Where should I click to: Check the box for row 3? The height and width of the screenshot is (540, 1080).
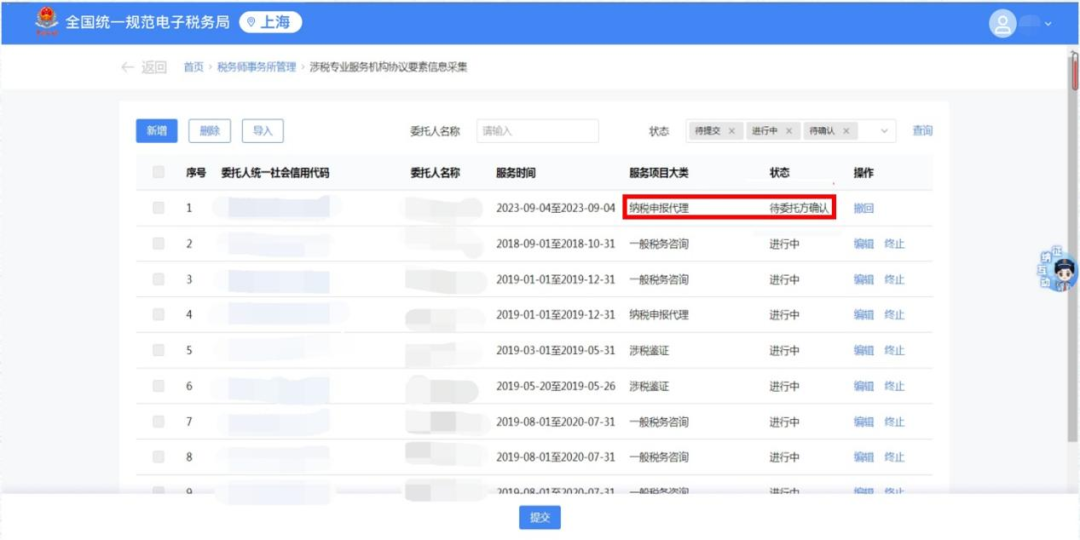158,279
